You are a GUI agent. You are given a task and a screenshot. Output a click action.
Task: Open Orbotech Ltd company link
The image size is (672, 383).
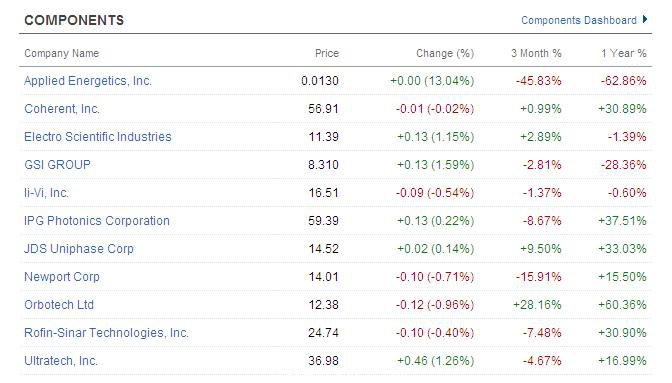click(x=59, y=305)
